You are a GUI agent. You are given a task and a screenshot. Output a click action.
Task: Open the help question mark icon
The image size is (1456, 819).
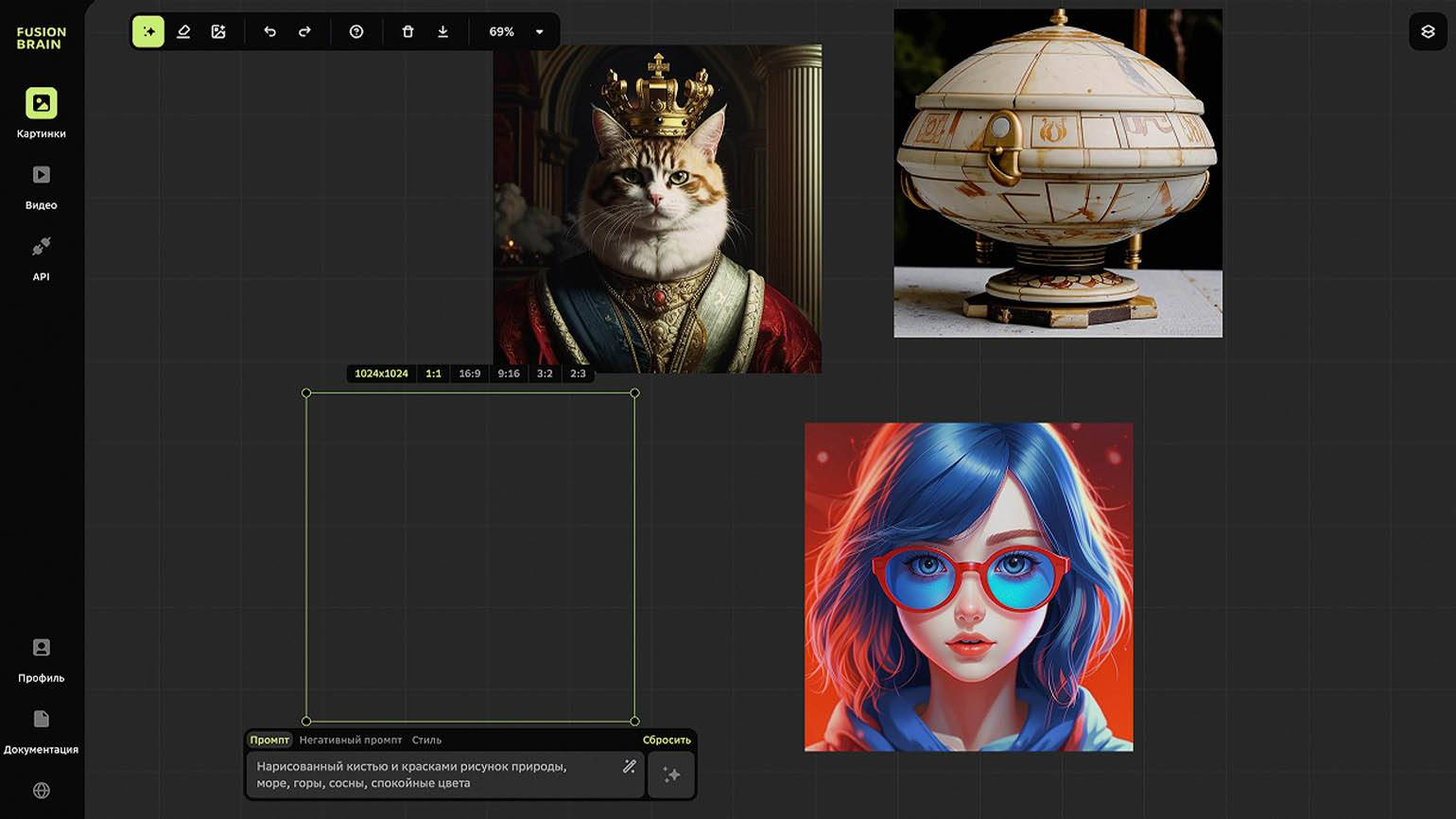click(356, 32)
